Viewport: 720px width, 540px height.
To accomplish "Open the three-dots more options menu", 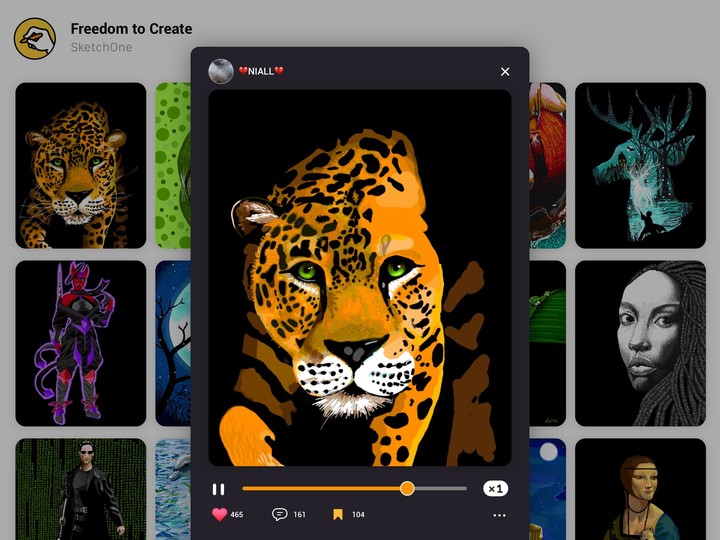I will pyautogui.click(x=499, y=515).
